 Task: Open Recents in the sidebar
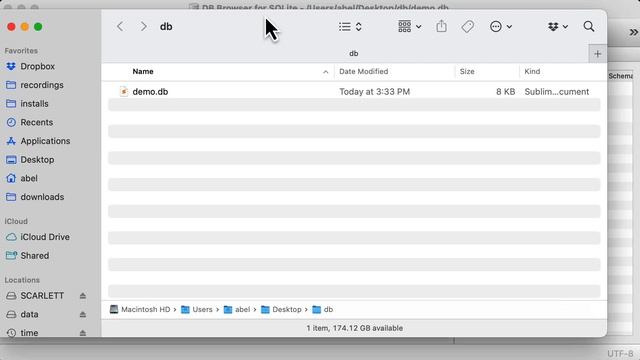coord(37,122)
